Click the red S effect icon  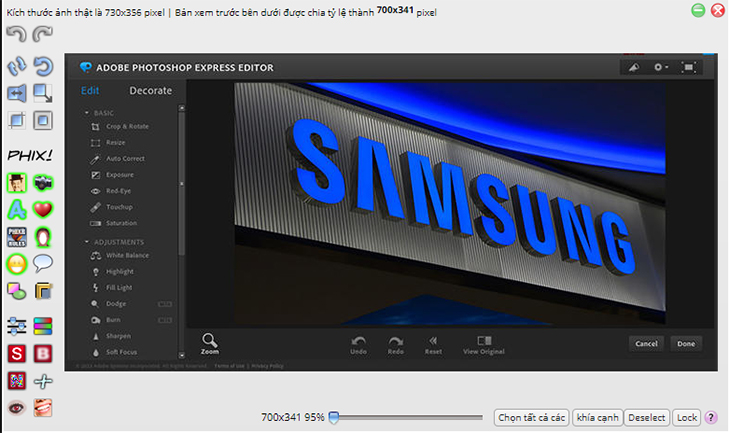(17, 354)
